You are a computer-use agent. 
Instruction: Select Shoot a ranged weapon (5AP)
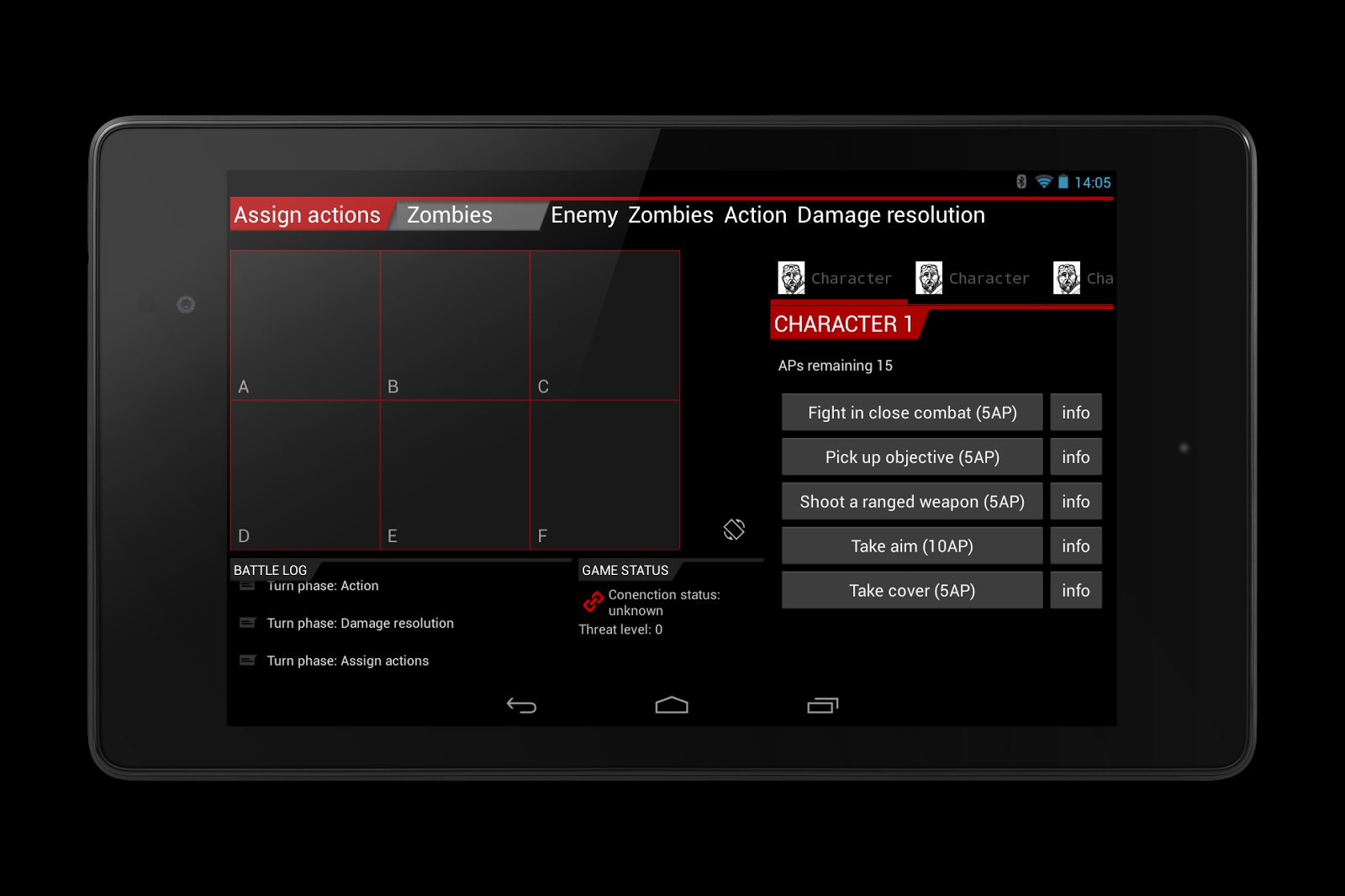pos(912,502)
